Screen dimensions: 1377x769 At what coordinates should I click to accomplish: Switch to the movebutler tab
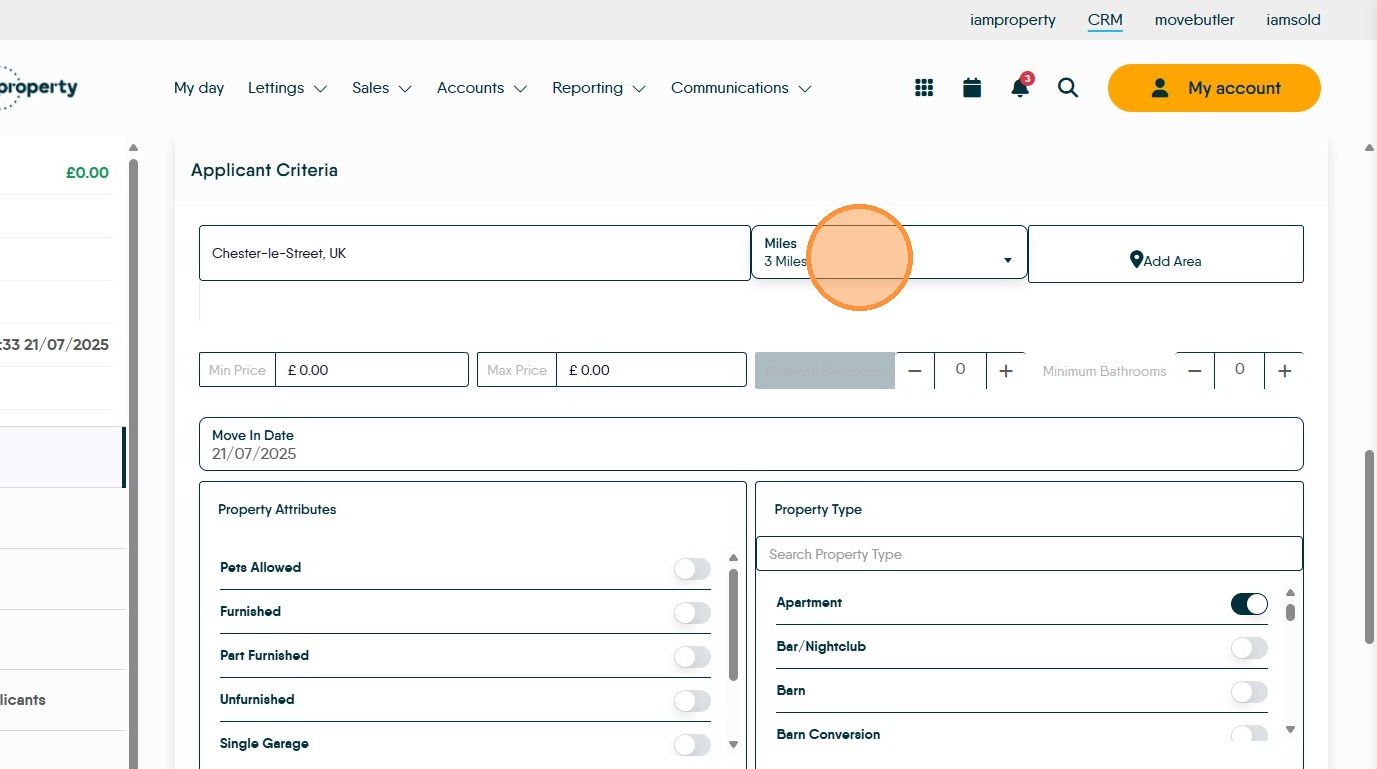pyautogui.click(x=1194, y=20)
